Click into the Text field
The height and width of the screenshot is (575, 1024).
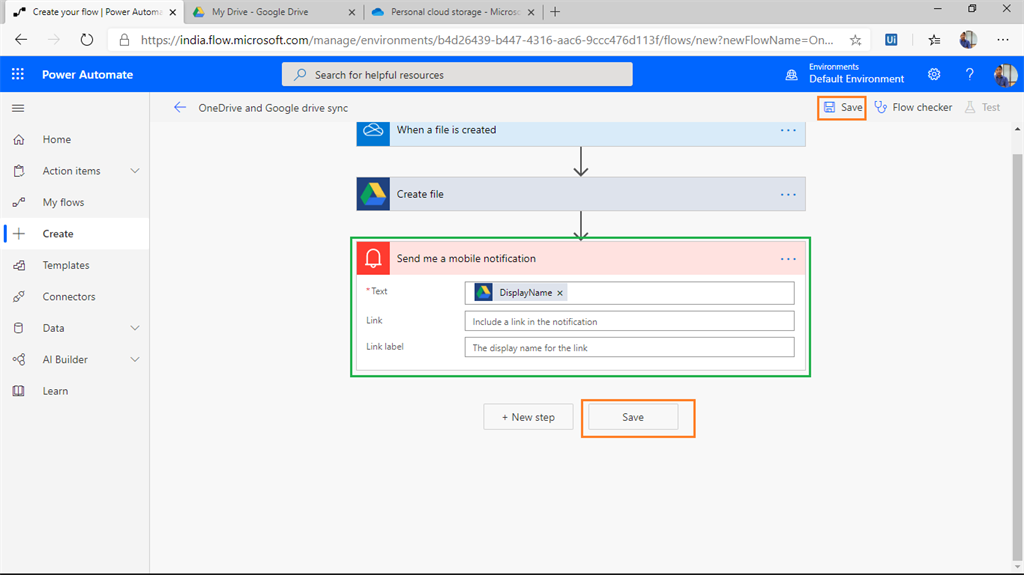[629, 293]
